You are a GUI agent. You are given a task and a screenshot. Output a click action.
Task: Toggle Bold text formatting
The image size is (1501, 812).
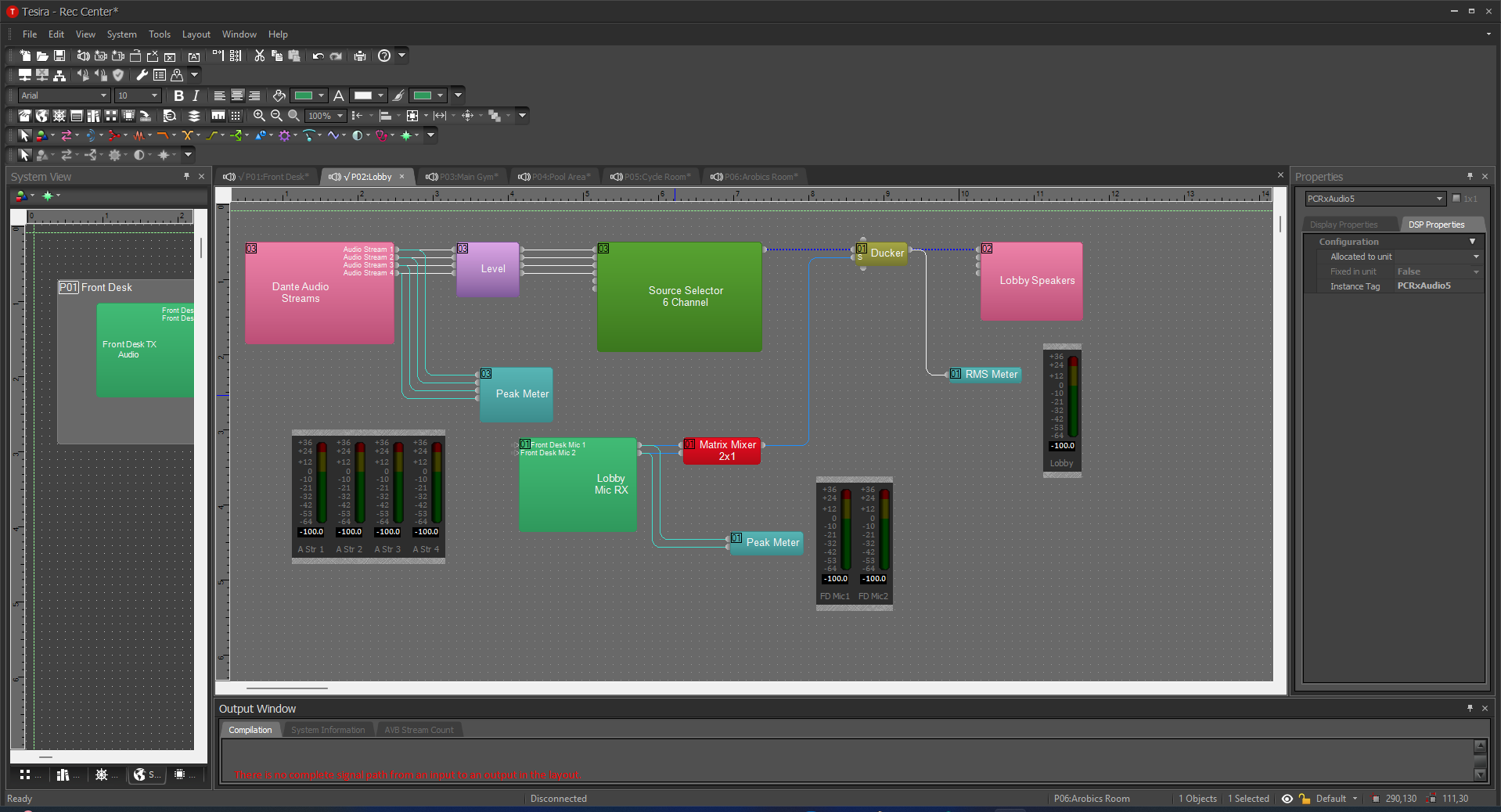[x=178, y=95]
